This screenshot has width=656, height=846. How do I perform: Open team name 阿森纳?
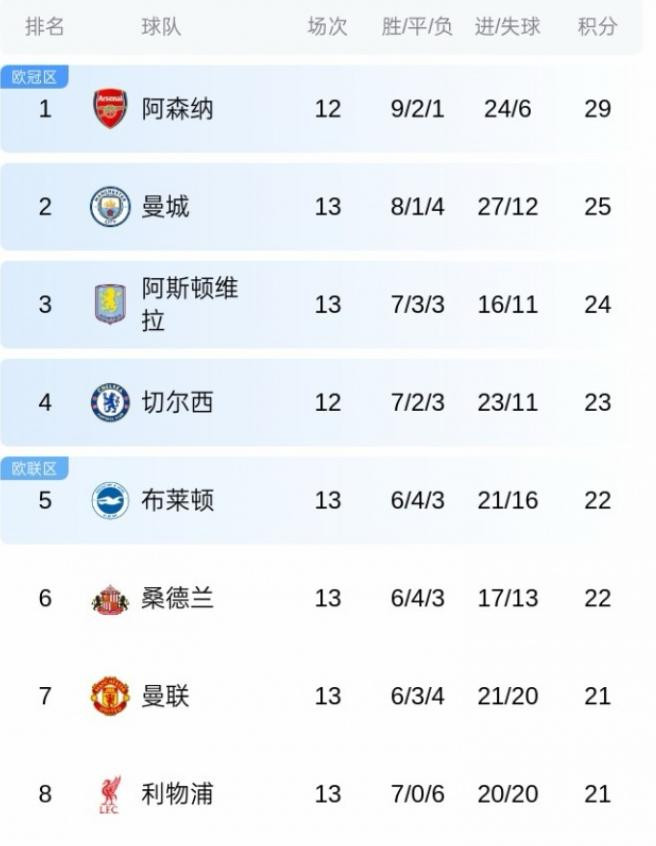pos(177,108)
